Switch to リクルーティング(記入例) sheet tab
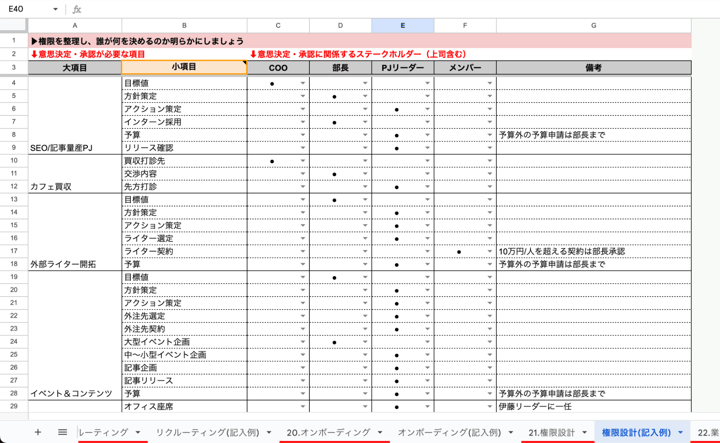720x443 pixels. (207, 432)
